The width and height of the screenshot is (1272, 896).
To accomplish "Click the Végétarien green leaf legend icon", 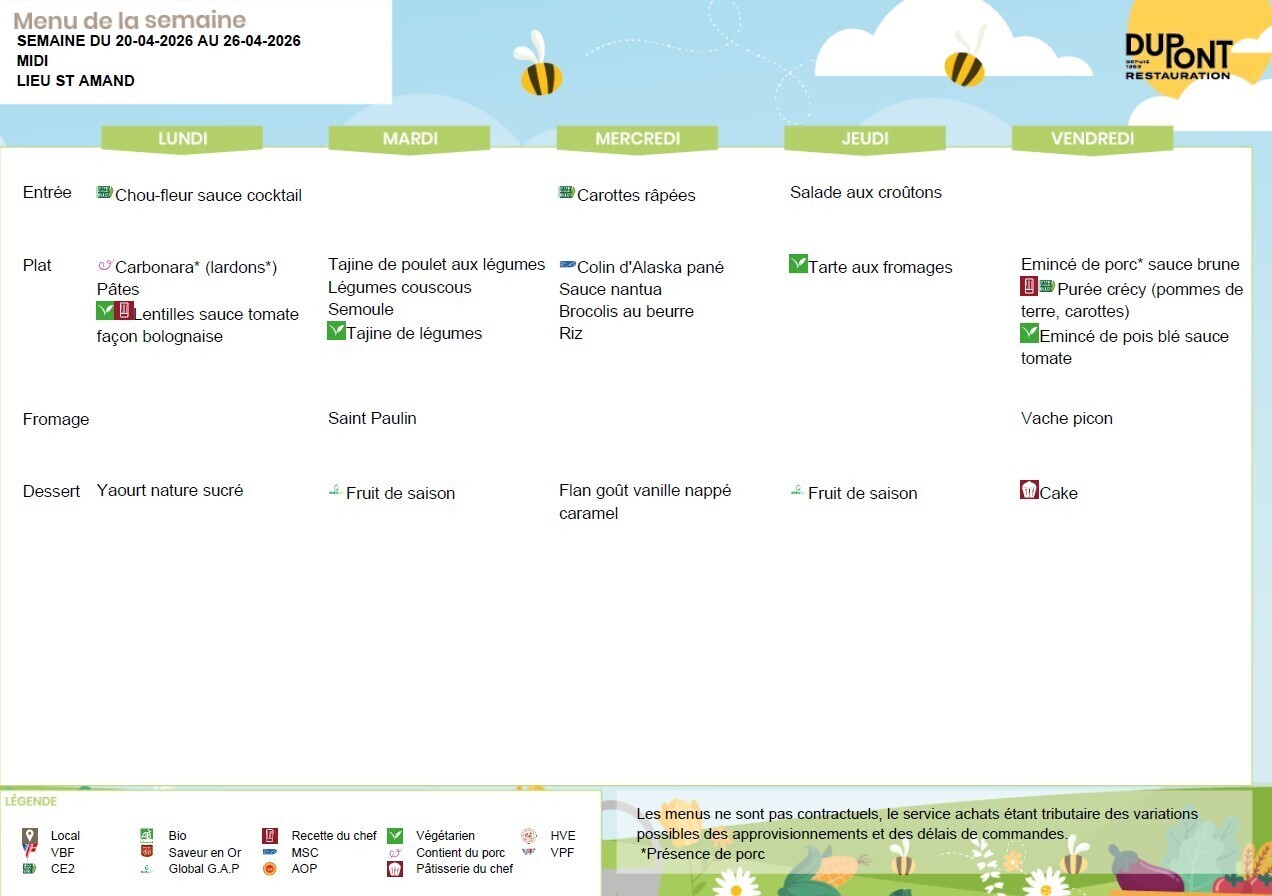I will pos(395,836).
